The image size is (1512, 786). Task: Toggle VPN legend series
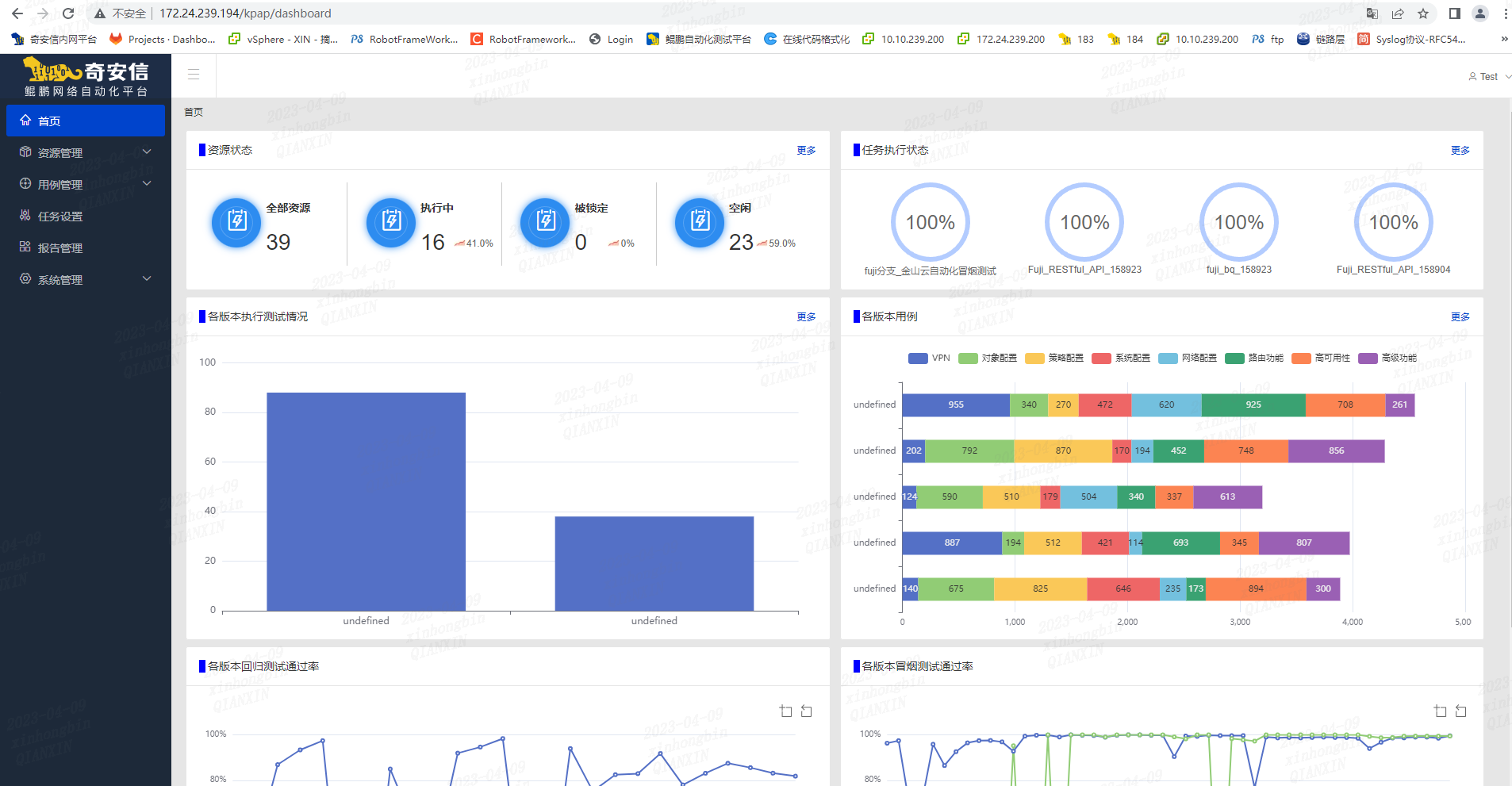pyautogui.click(x=929, y=358)
